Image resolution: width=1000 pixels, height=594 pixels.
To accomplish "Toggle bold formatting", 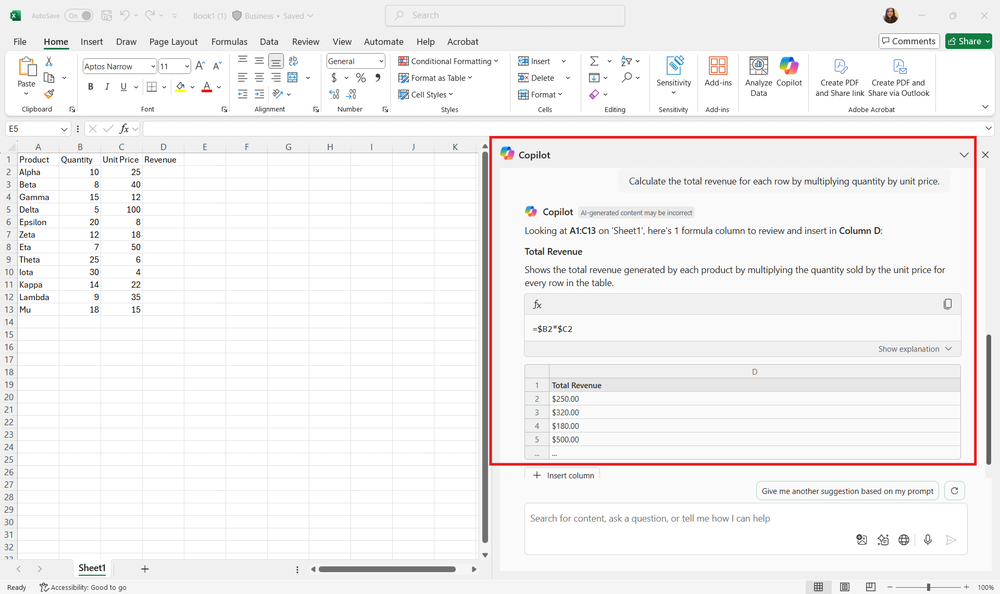I will point(90,87).
